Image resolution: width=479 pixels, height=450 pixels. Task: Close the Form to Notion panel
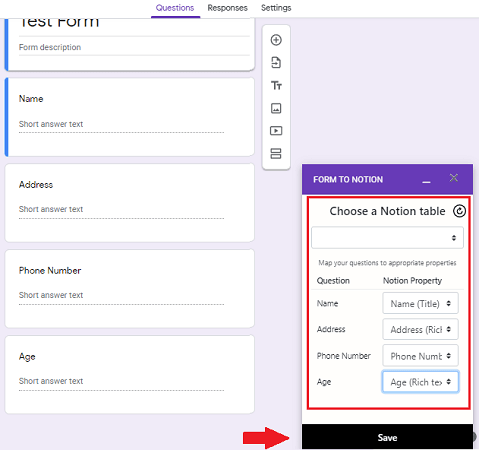[x=454, y=178]
